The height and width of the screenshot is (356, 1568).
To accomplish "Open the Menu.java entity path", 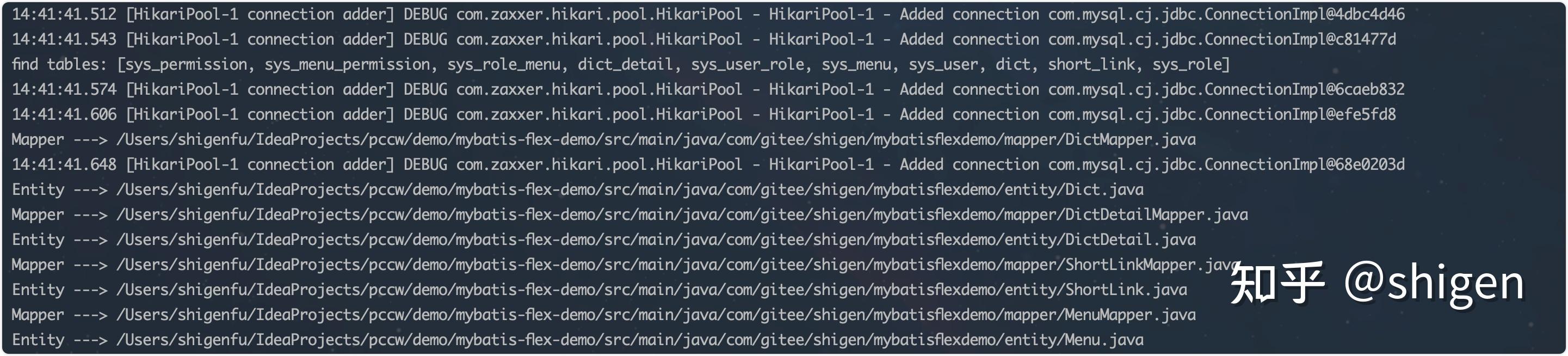I will point(629,340).
